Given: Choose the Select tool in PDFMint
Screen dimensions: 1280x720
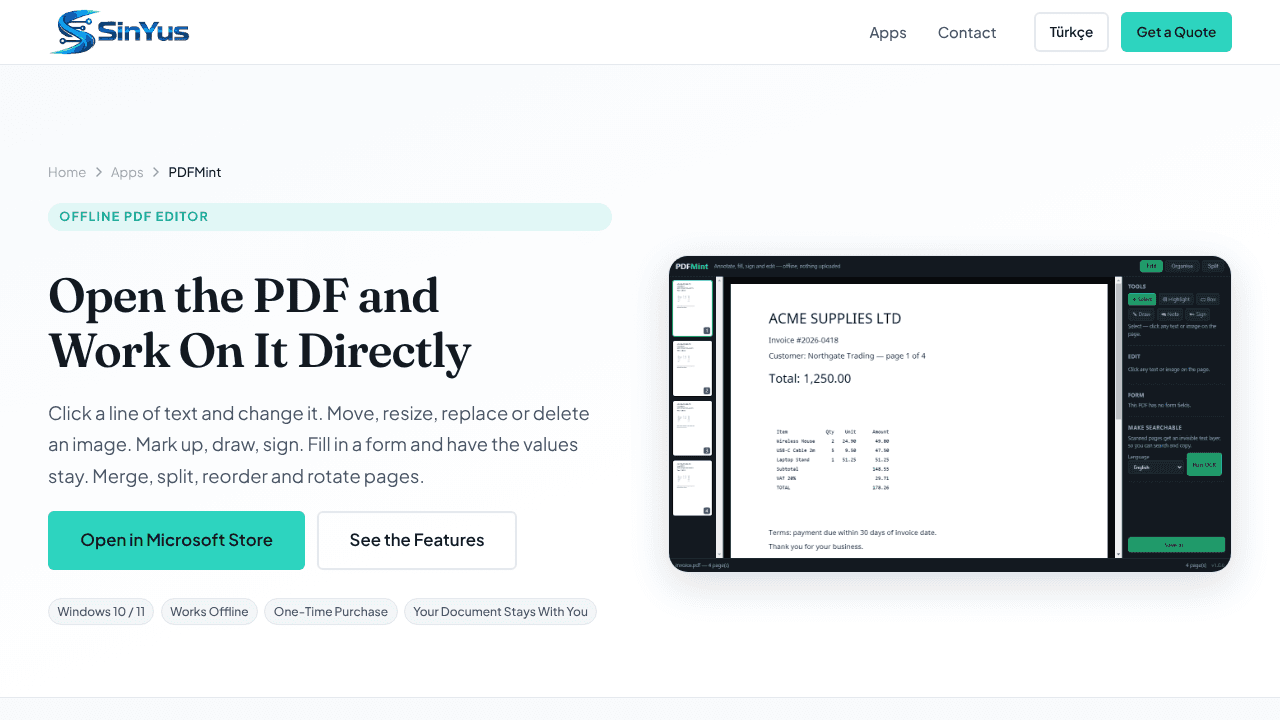Looking at the screenshot, I should tap(1142, 299).
